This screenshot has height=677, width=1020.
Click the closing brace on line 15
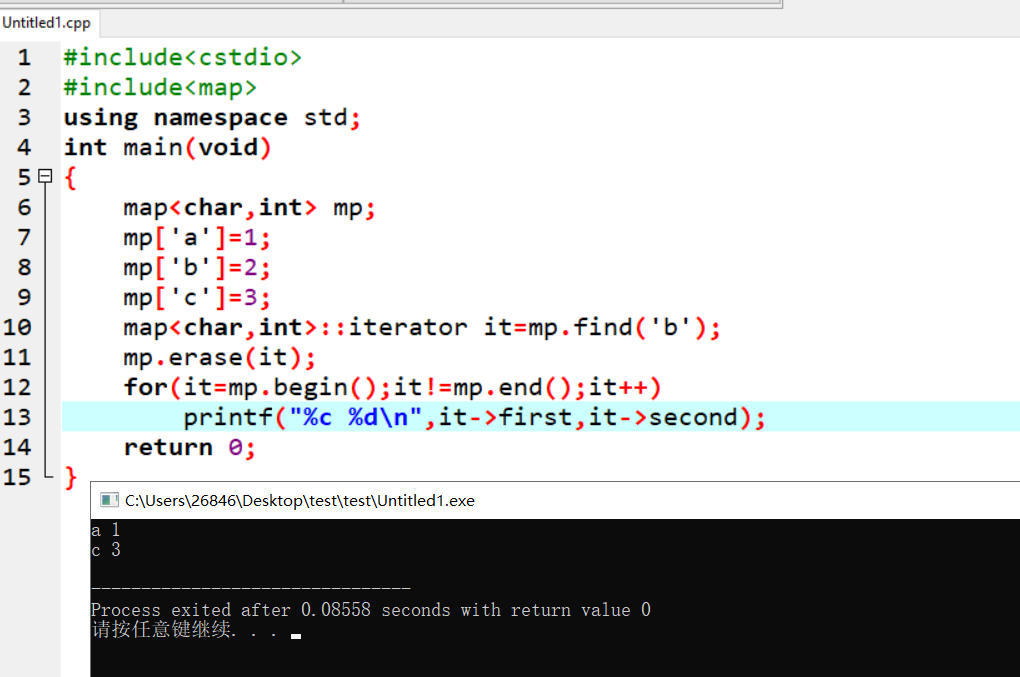point(70,477)
